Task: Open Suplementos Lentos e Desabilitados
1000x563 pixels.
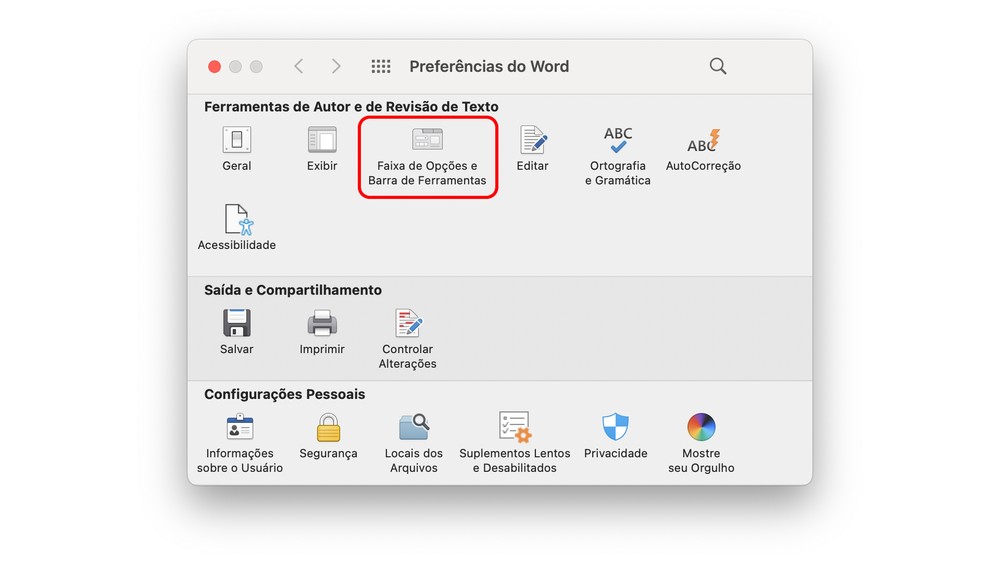Action: pyautogui.click(x=515, y=443)
